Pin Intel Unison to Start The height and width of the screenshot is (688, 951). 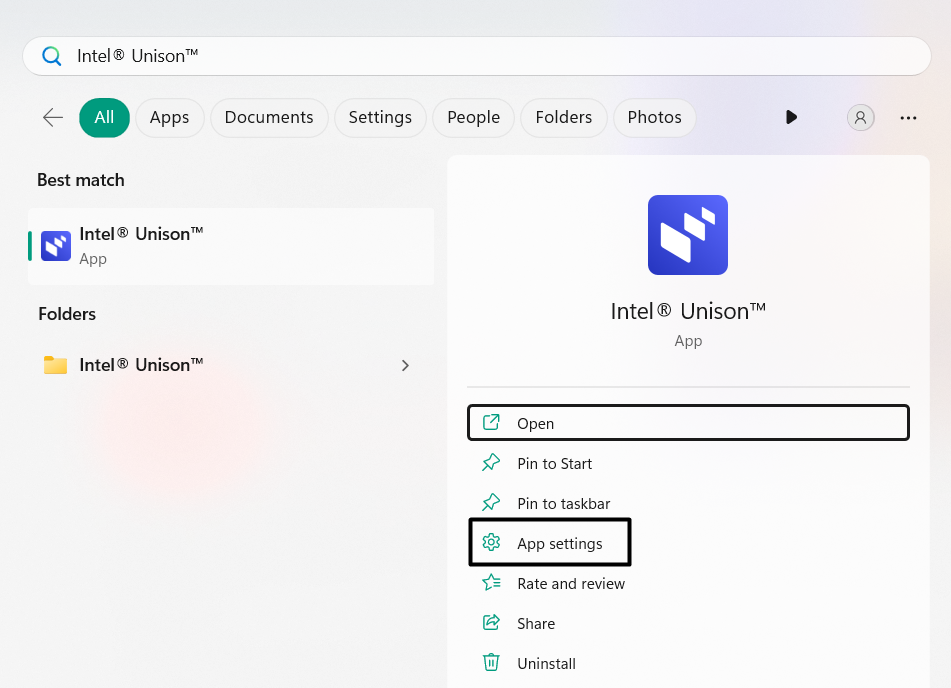pos(554,464)
